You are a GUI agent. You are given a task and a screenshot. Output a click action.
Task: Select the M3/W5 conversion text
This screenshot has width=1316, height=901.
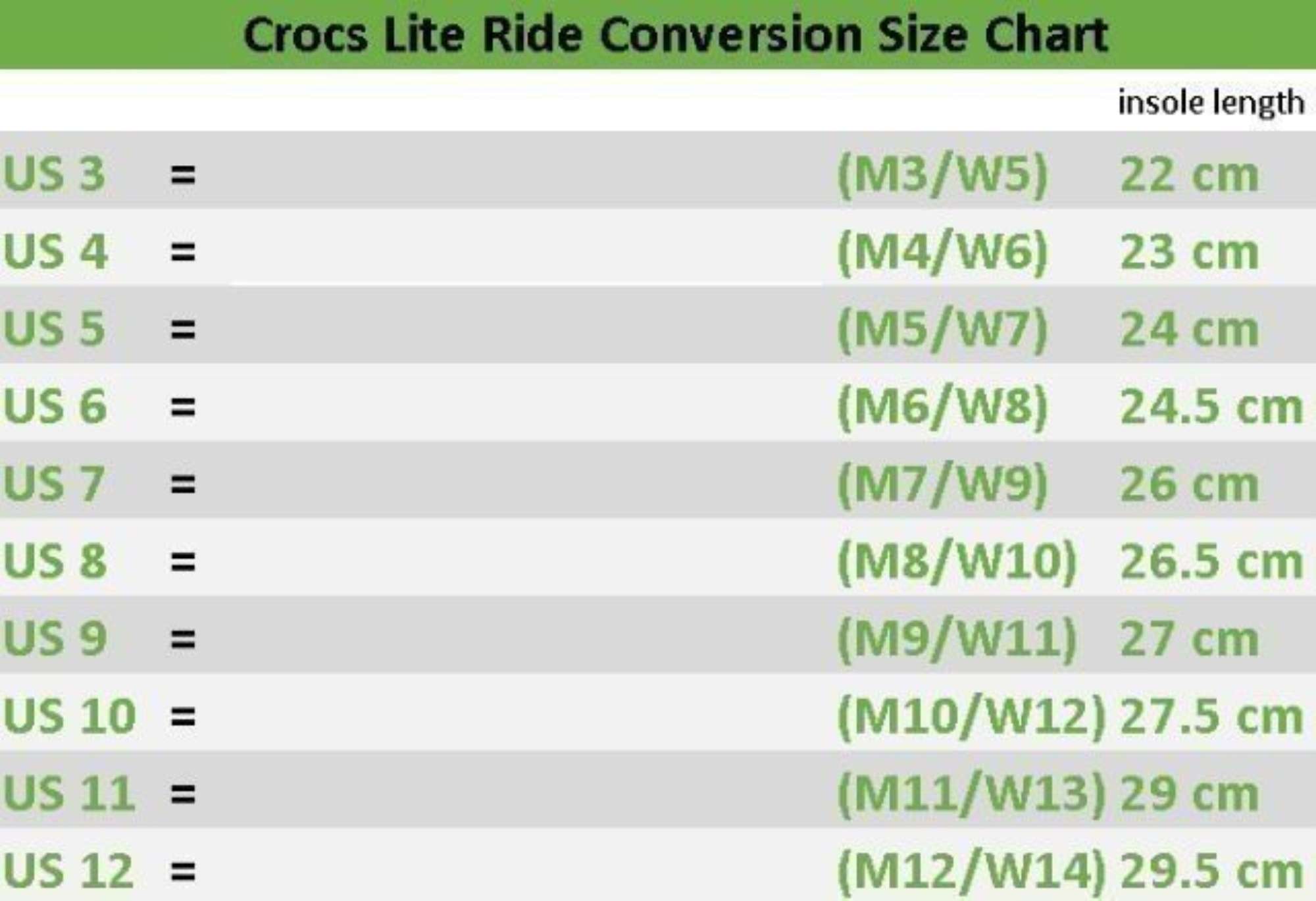click(x=942, y=174)
